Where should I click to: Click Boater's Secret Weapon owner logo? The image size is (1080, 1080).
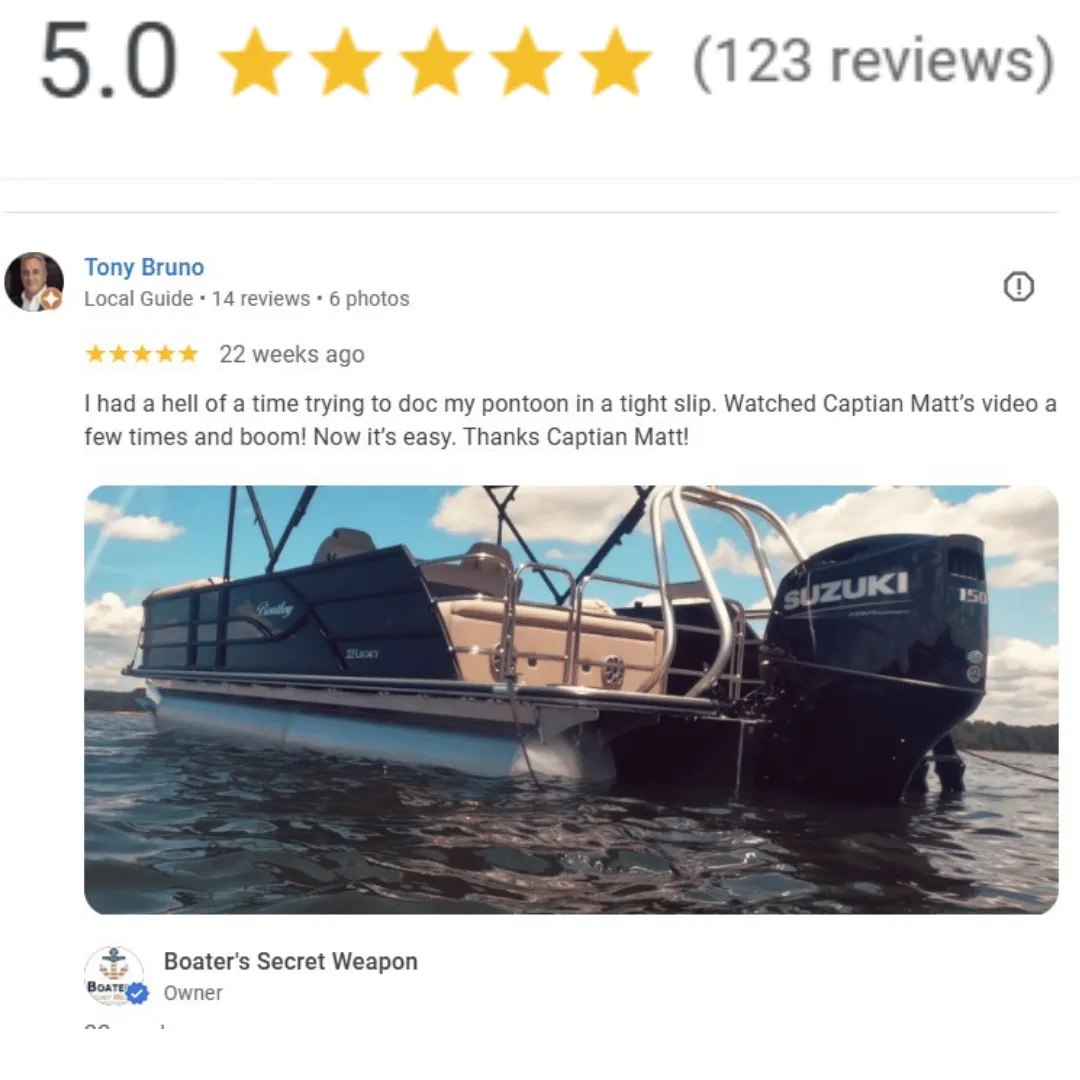(x=114, y=976)
